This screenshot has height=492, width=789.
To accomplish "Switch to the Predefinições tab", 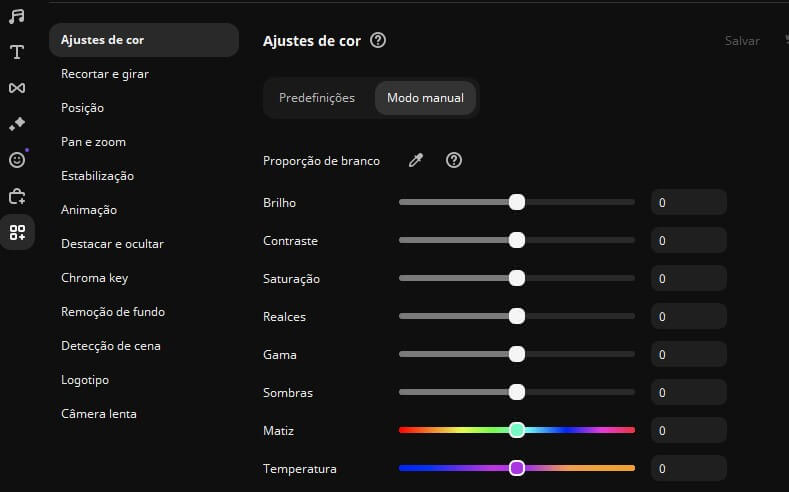I will 317,98.
